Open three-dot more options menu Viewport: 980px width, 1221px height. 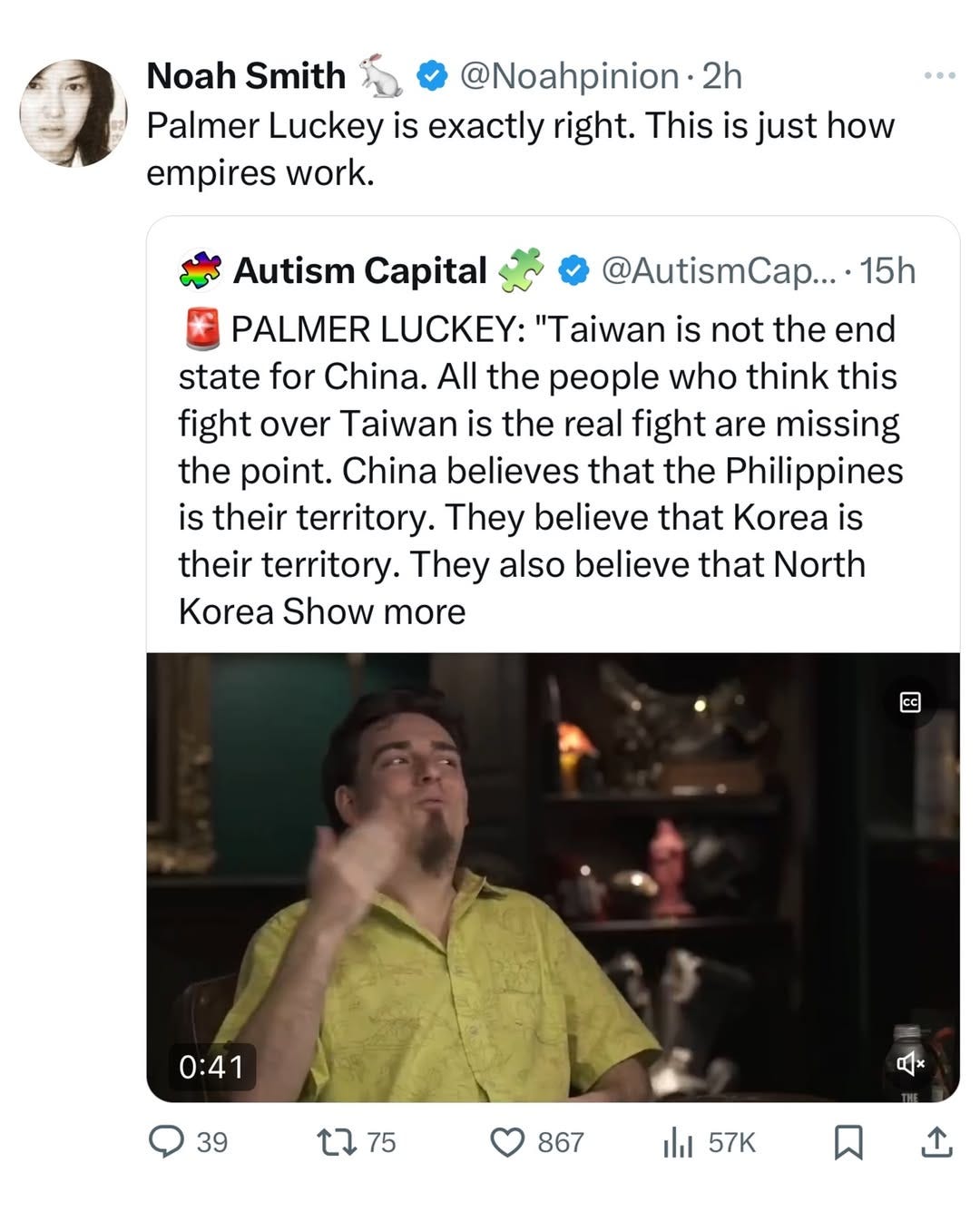(939, 75)
